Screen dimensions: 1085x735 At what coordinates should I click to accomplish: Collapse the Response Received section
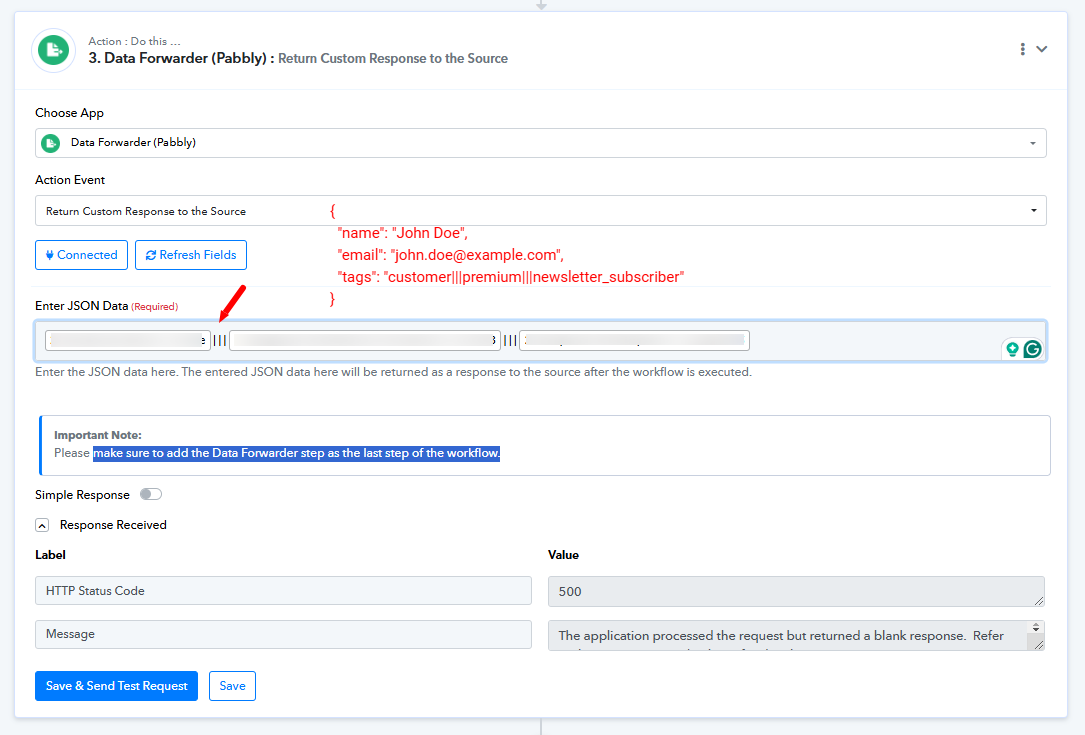42,525
